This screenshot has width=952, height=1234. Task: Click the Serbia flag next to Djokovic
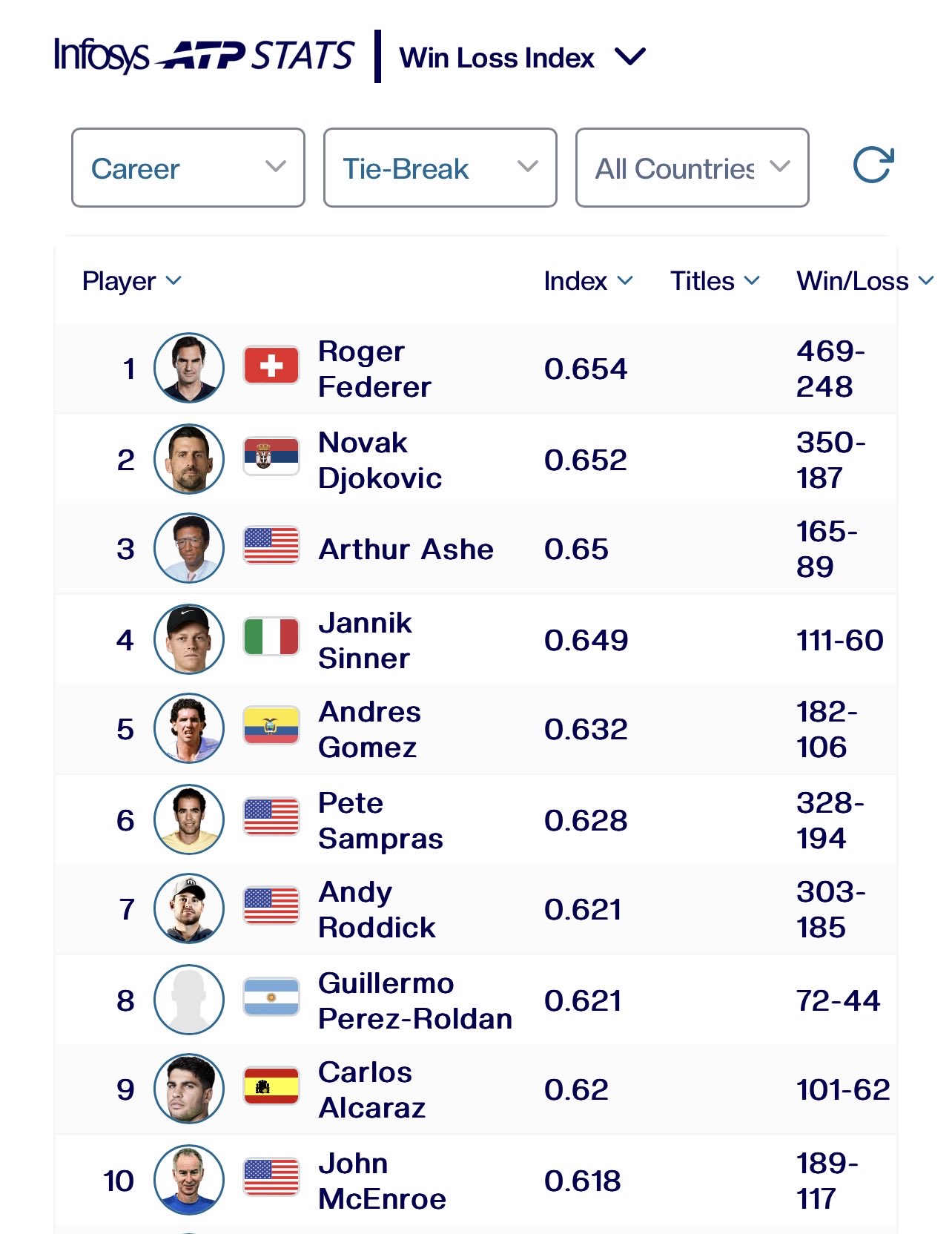tap(271, 456)
